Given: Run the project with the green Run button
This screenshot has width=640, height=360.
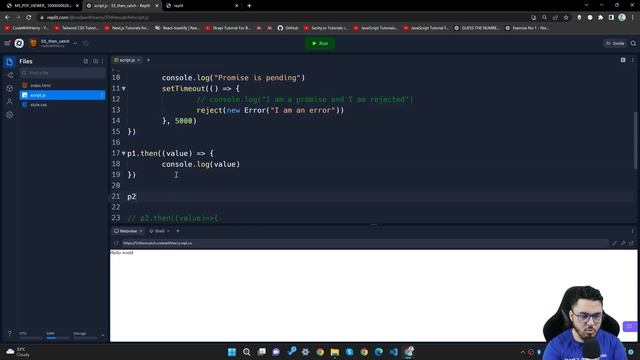Looking at the screenshot, I should 320,43.
